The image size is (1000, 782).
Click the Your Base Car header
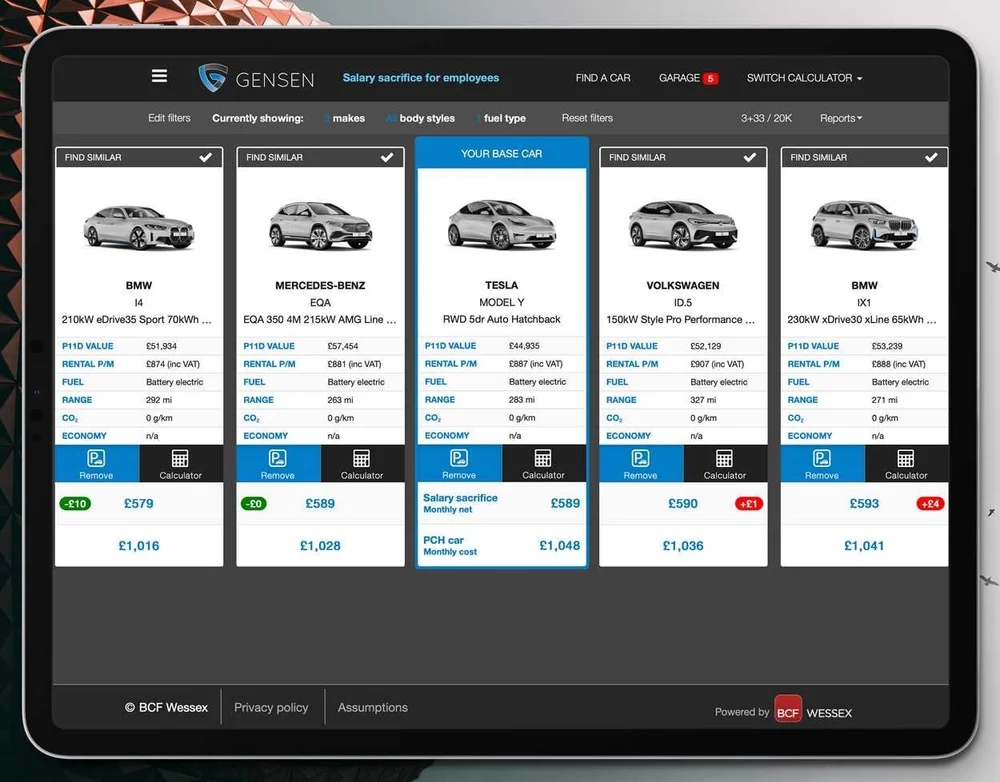click(502, 154)
